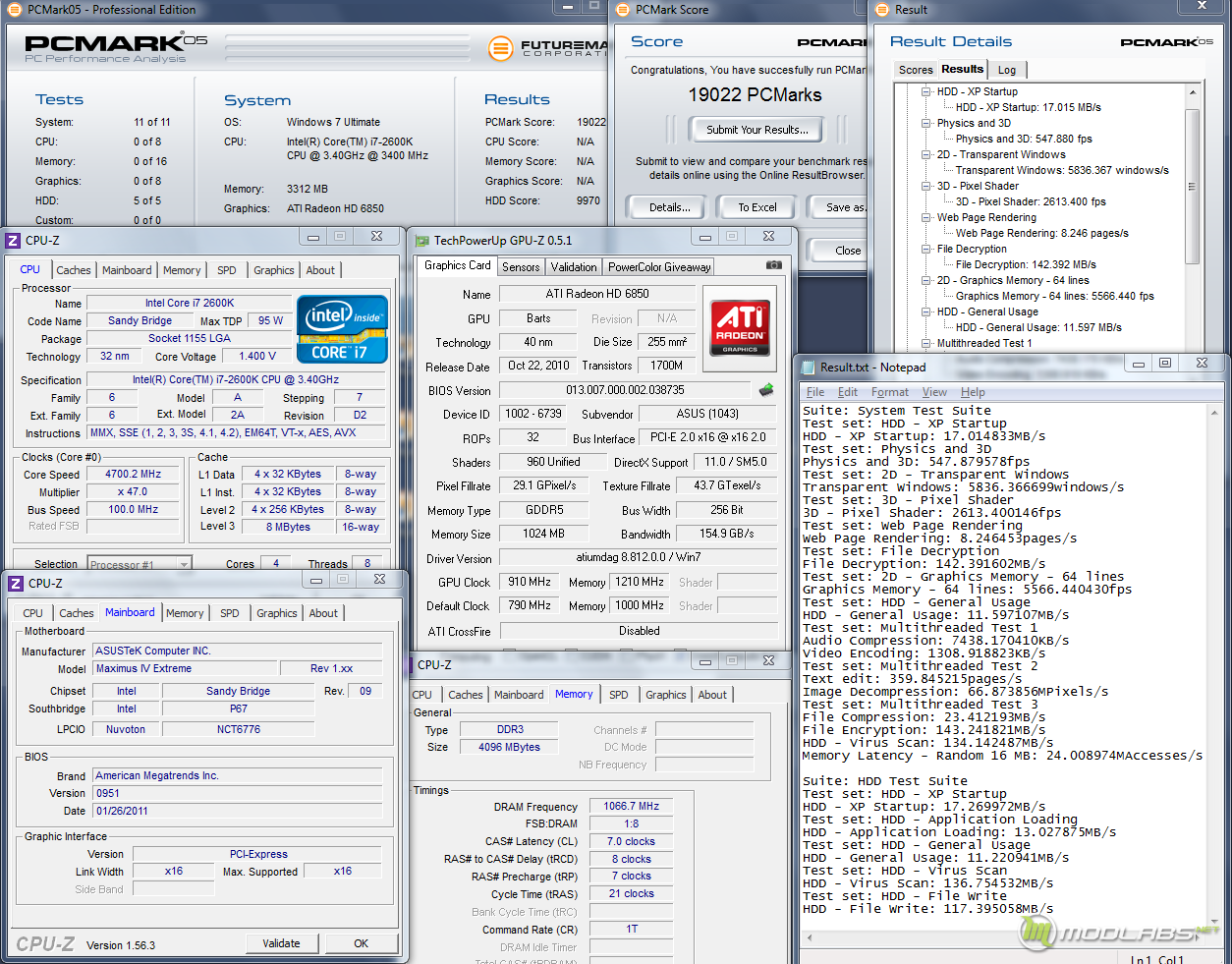Image resolution: width=1232 pixels, height=964 pixels.
Task: Click the GPU-Z Name field ATI Radeon HD 6850
Action: click(x=597, y=294)
